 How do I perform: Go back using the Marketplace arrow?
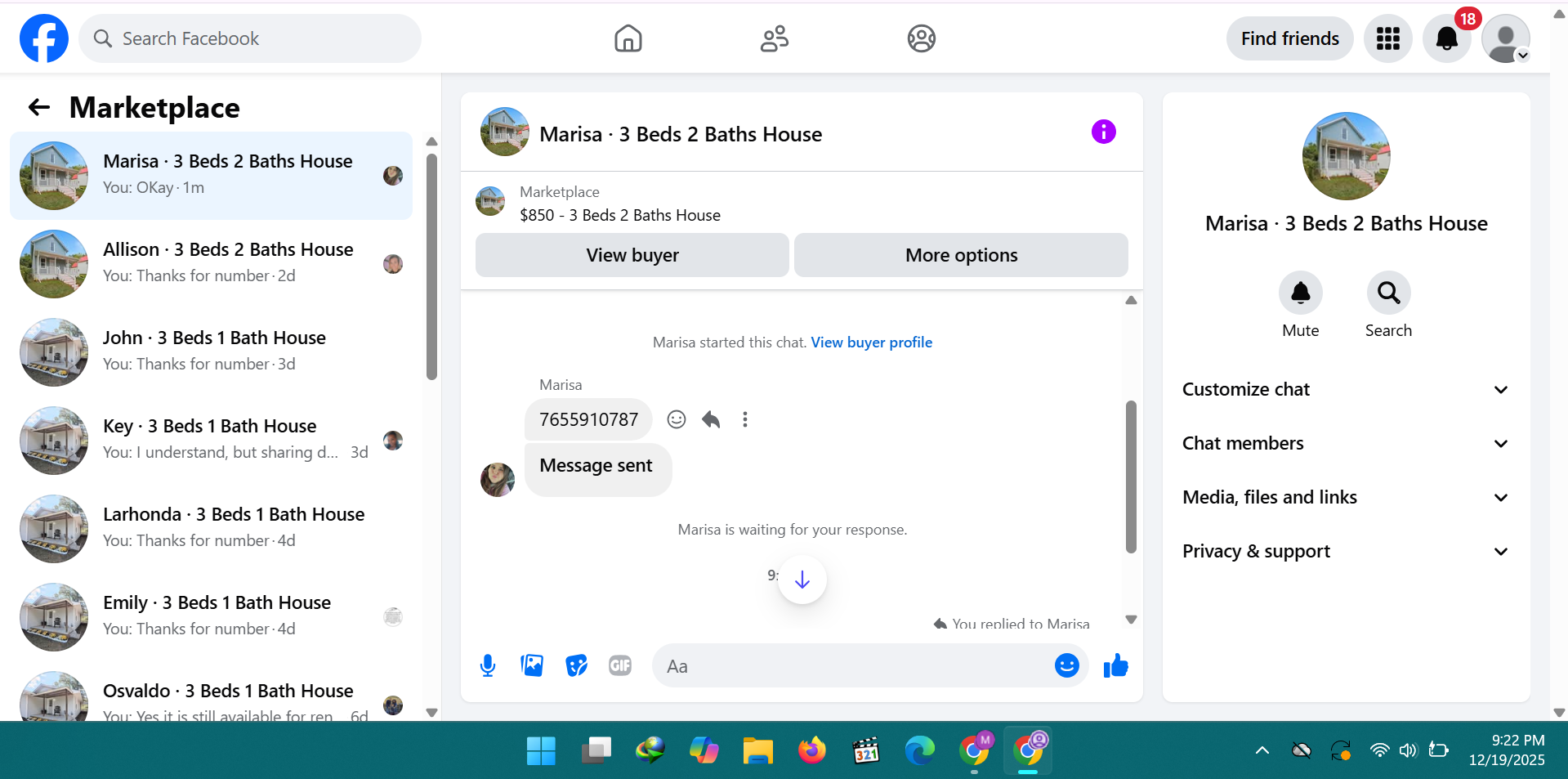pos(39,107)
